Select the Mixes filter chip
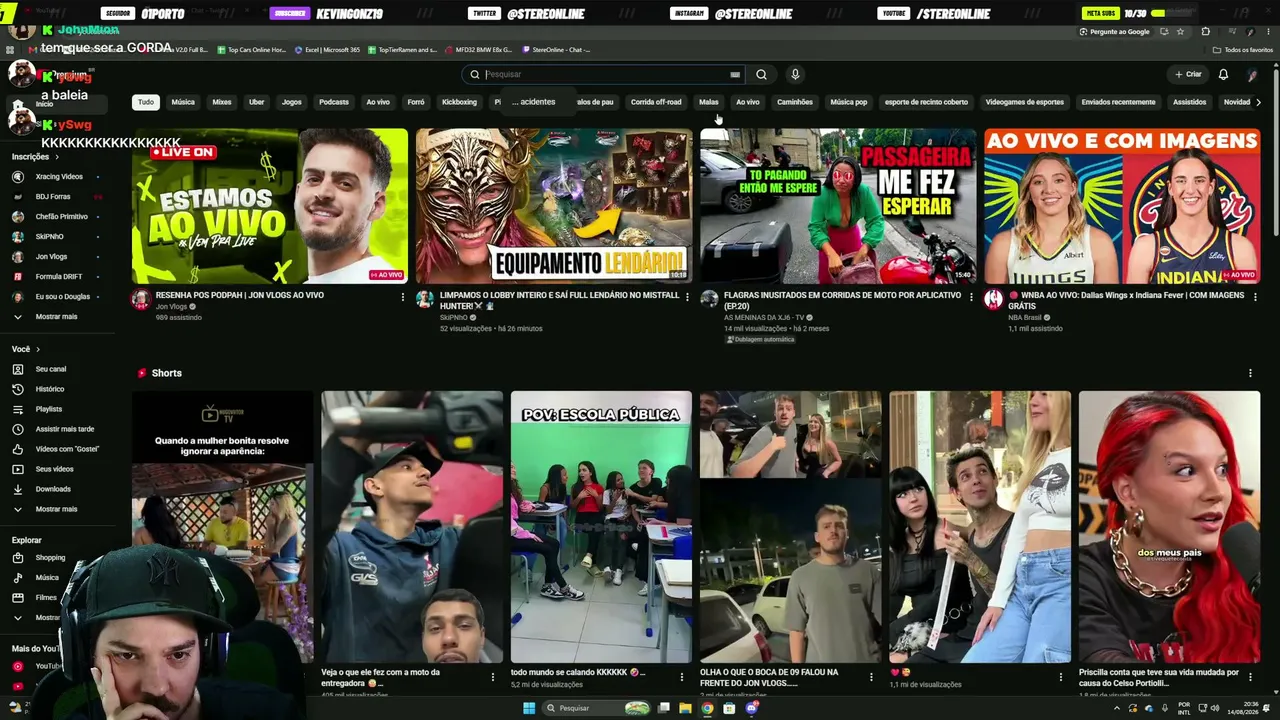The width and height of the screenshot is (1280, 720). [x=222, y=102]
